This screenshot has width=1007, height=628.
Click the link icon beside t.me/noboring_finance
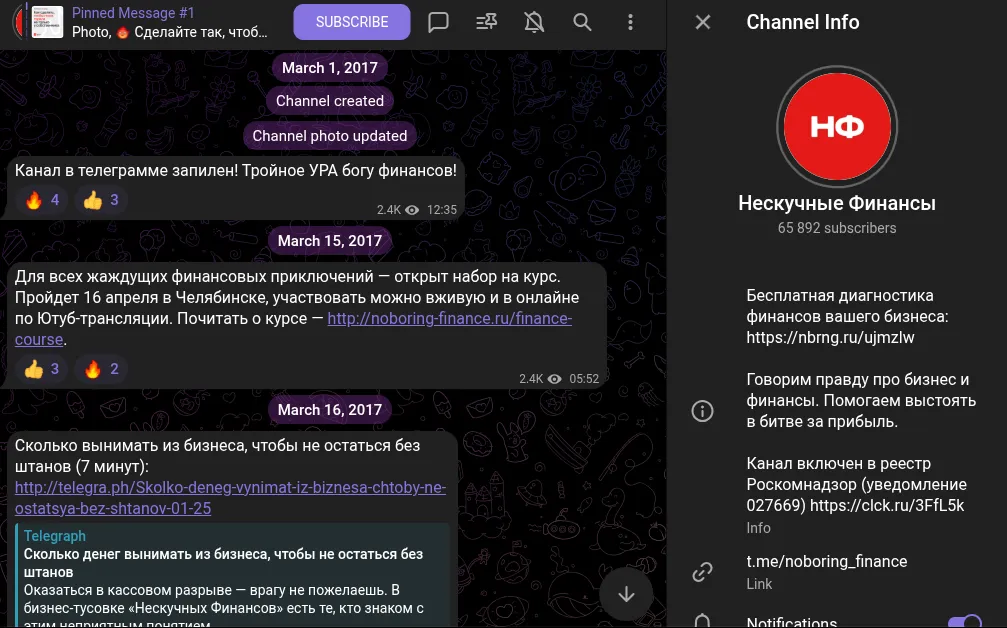click(x=702, y=571)
